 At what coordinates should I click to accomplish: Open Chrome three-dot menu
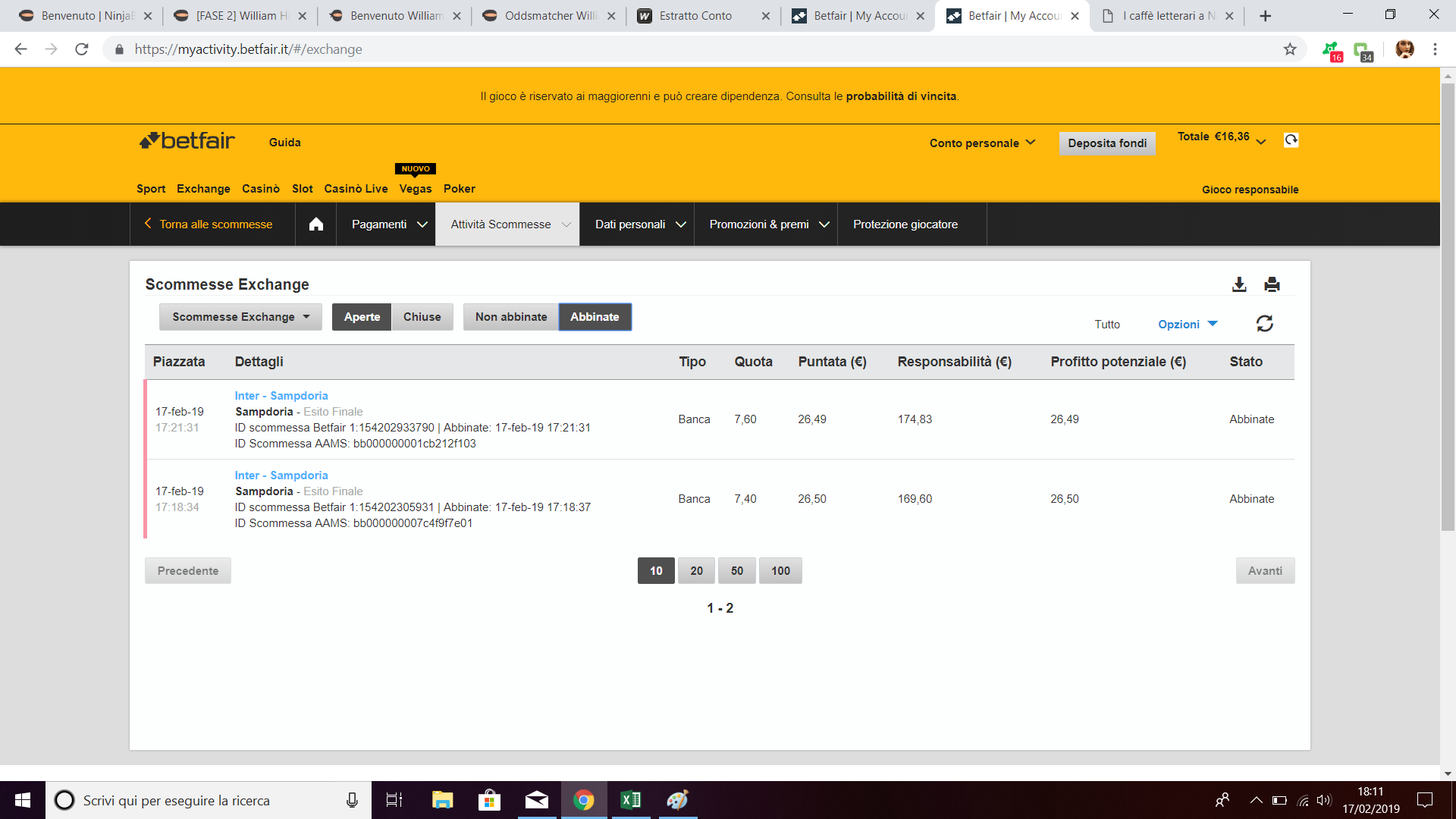tap(1435, 49)
